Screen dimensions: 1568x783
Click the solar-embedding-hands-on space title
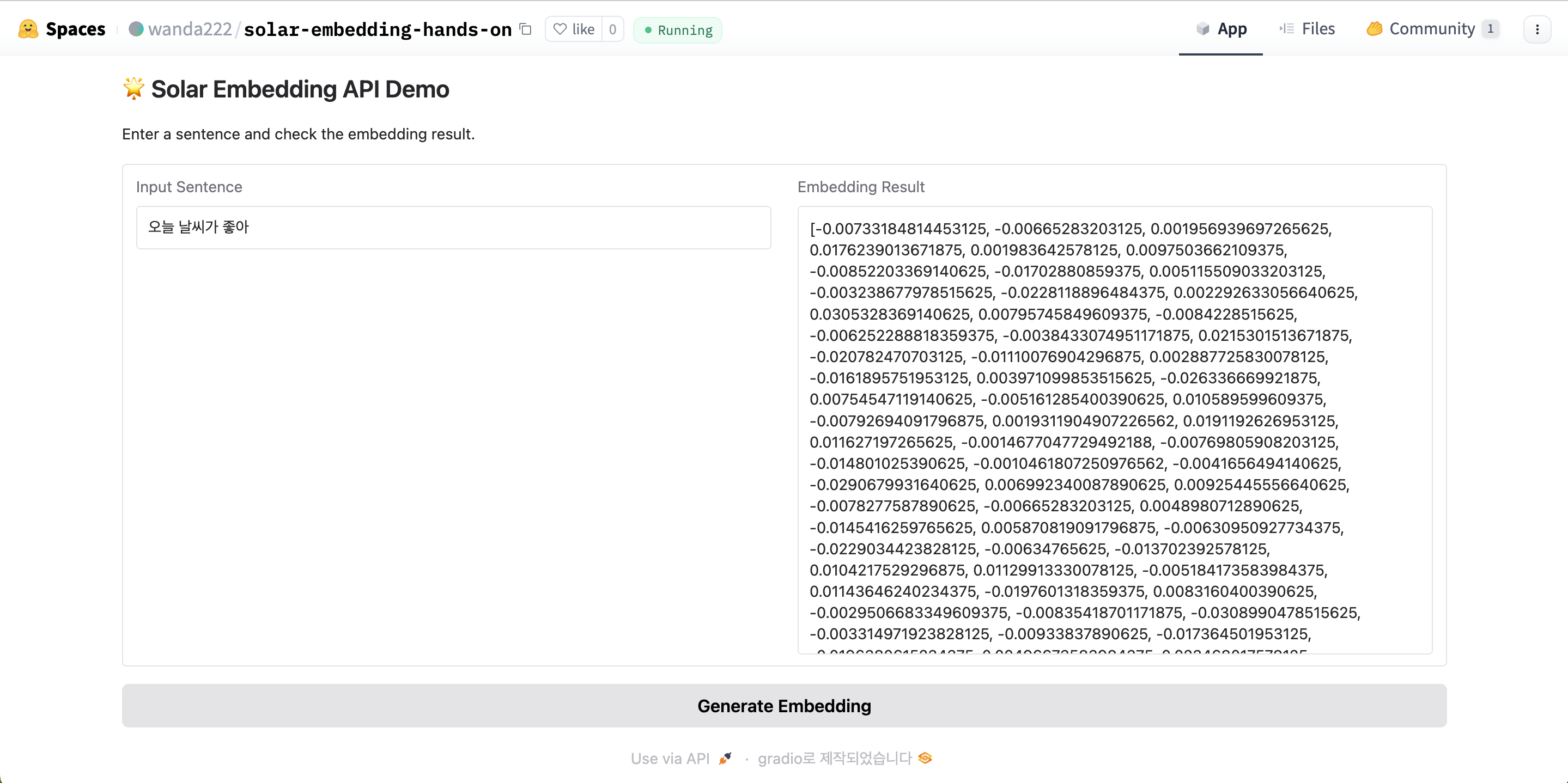tap(378, 29)
